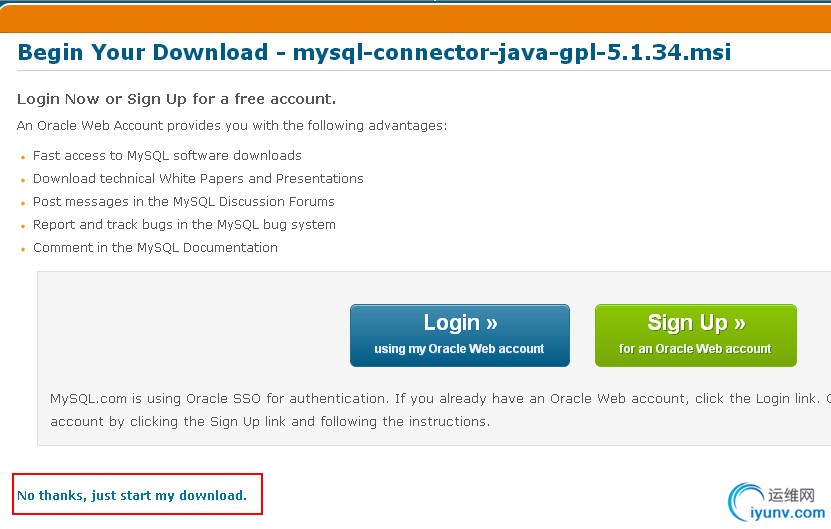Click Post messages in MySQL Discussion Forums
Image resolution: width=831 pixels, height=529 pixels.
click(x=184, y=201)
